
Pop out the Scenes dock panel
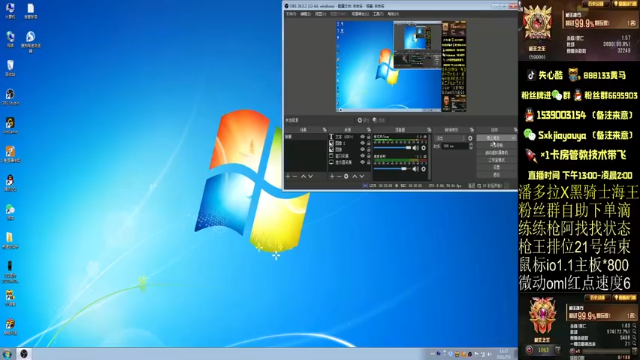tap(324, 129)
